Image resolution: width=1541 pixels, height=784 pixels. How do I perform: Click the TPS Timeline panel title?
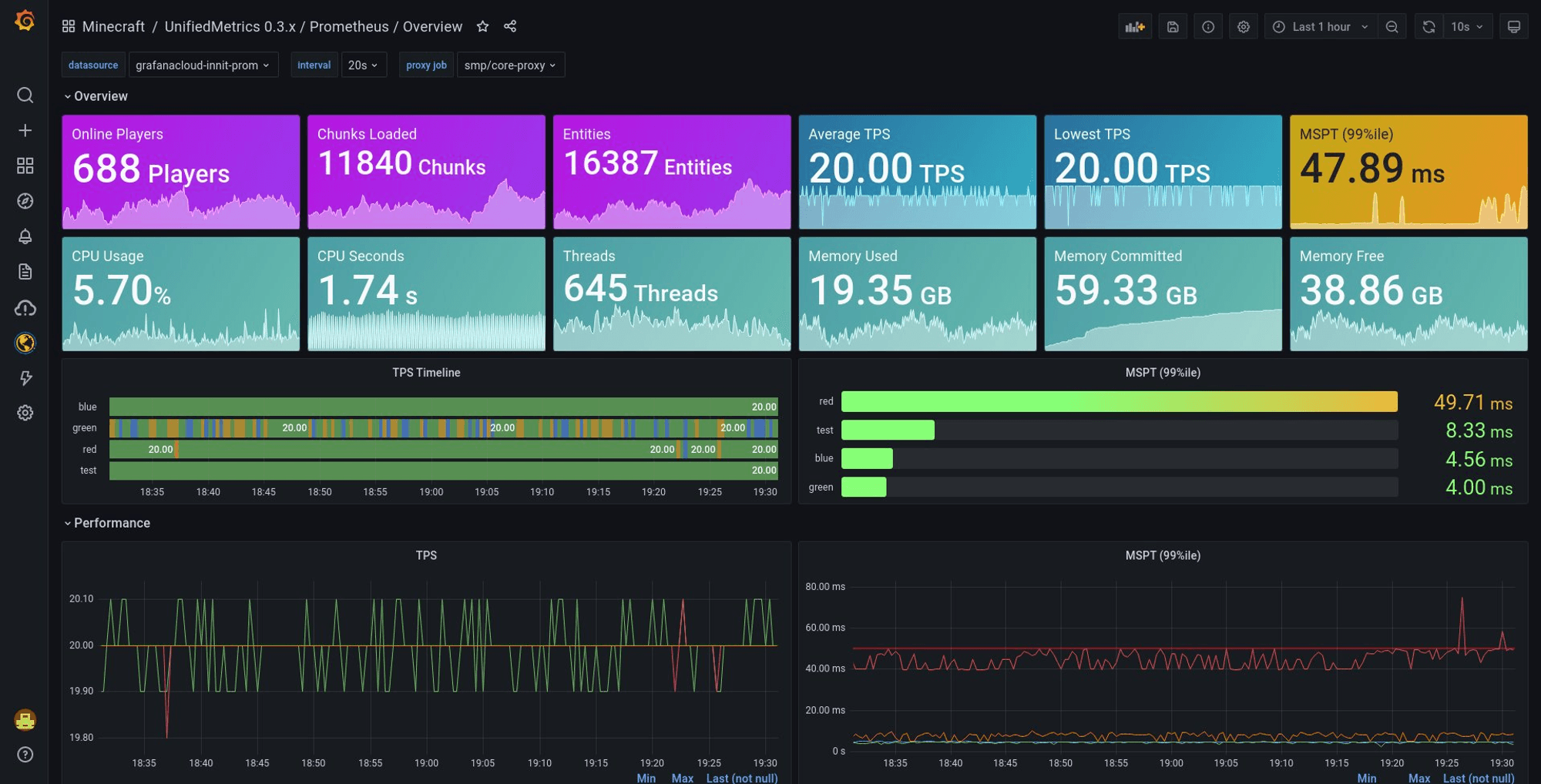426,373
